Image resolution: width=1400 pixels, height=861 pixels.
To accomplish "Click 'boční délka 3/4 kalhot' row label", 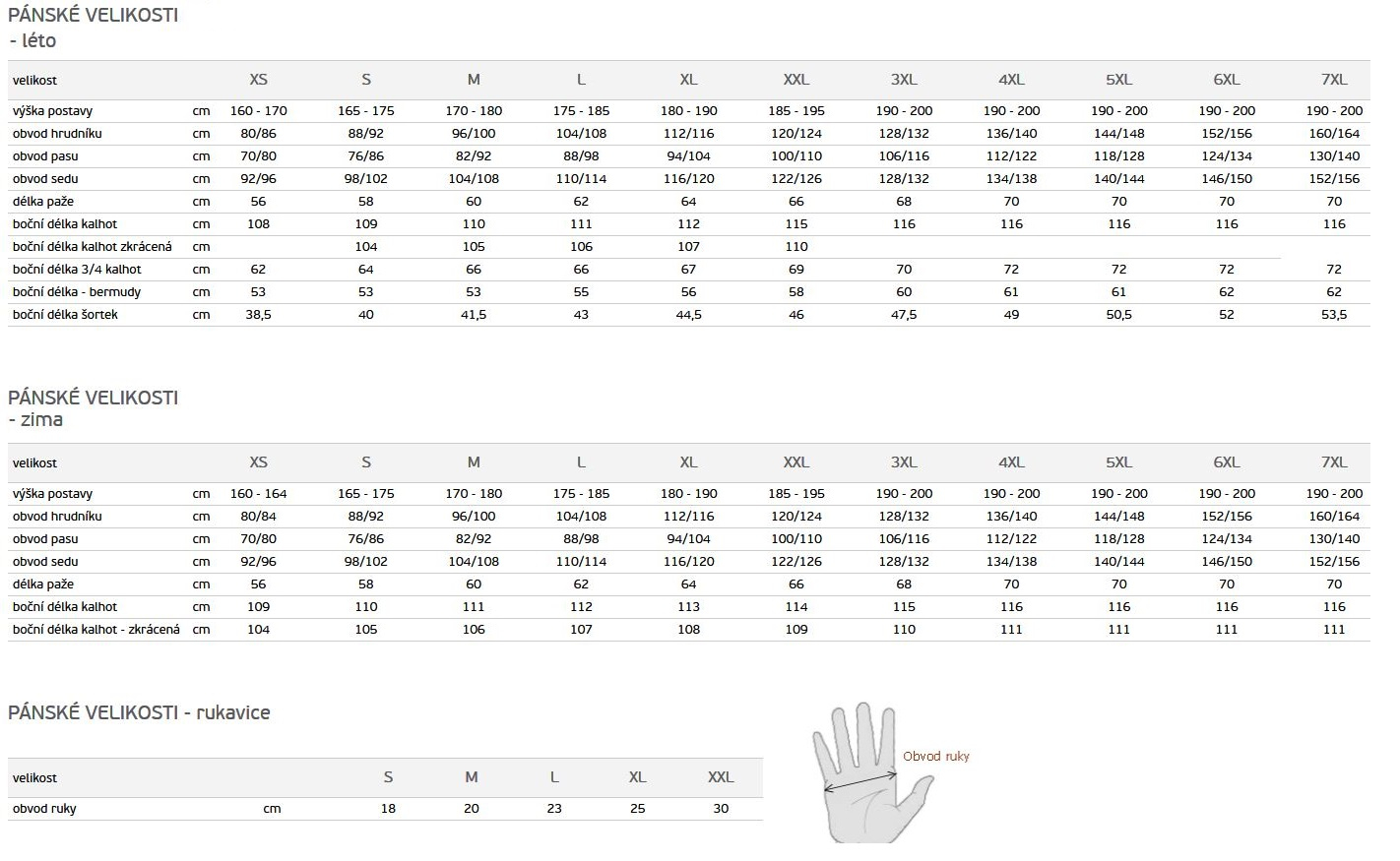I will coord(77,270).
